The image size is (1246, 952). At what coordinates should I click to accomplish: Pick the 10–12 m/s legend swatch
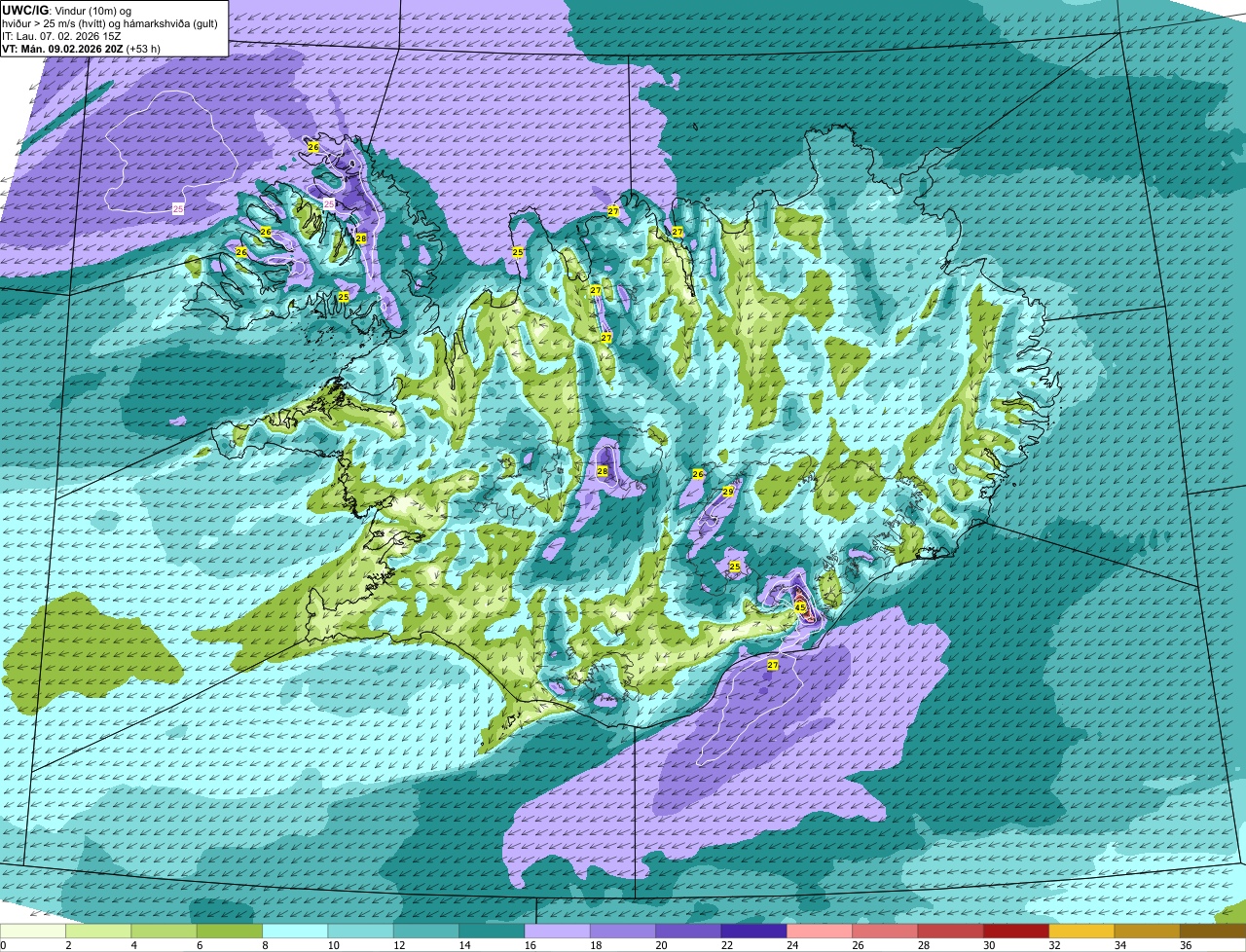click(x=360, y=932)
